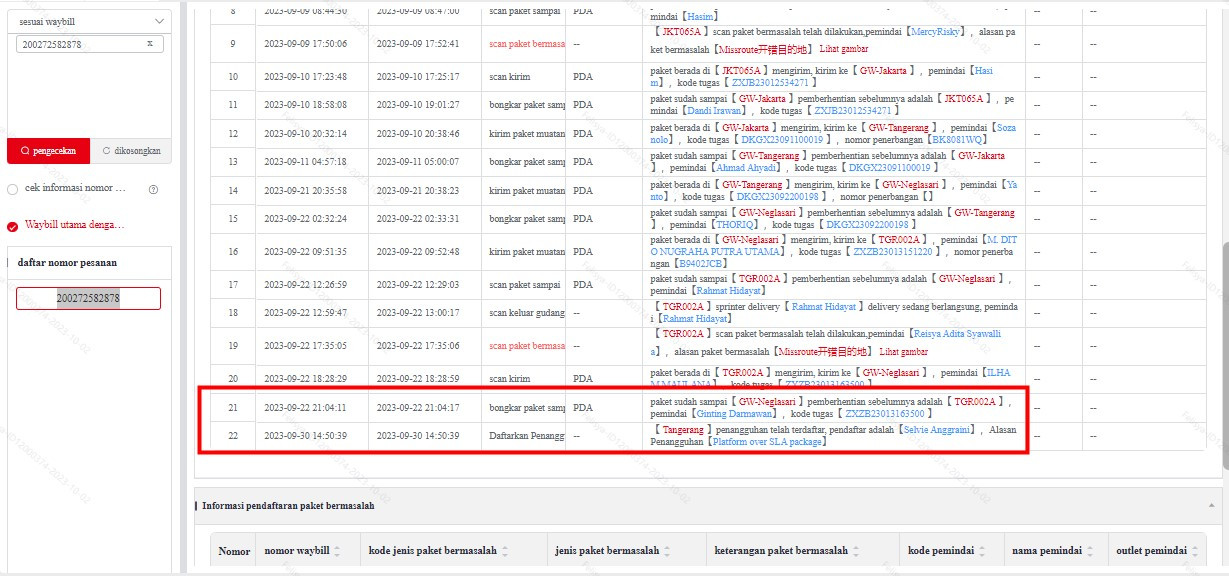The image size is (1229, 576).
Task: Click the vertical scrollbar thumb on right edge
Action: (1224, 357)
